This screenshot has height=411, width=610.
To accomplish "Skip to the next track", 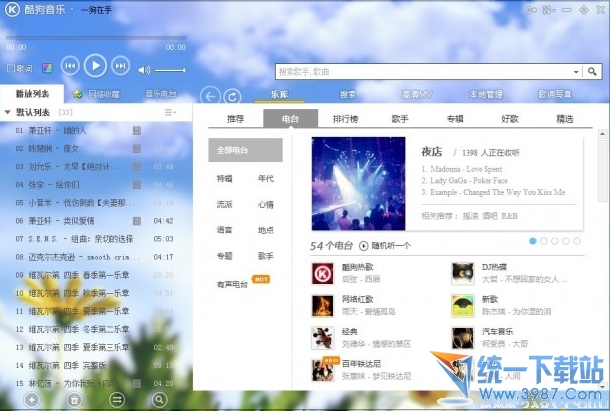I will pyautogui.click(x=121, y=66).
